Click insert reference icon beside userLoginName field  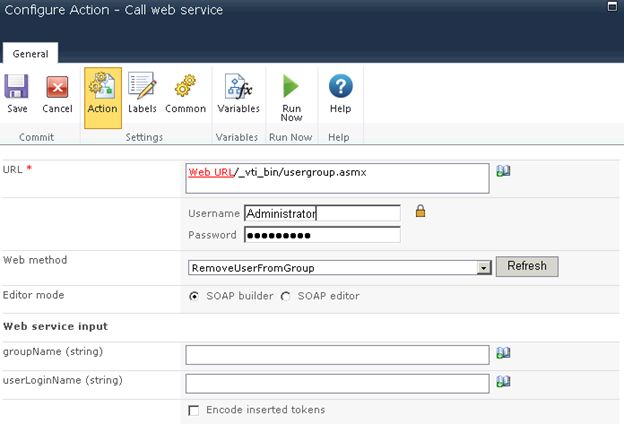(x=503, y=381)
